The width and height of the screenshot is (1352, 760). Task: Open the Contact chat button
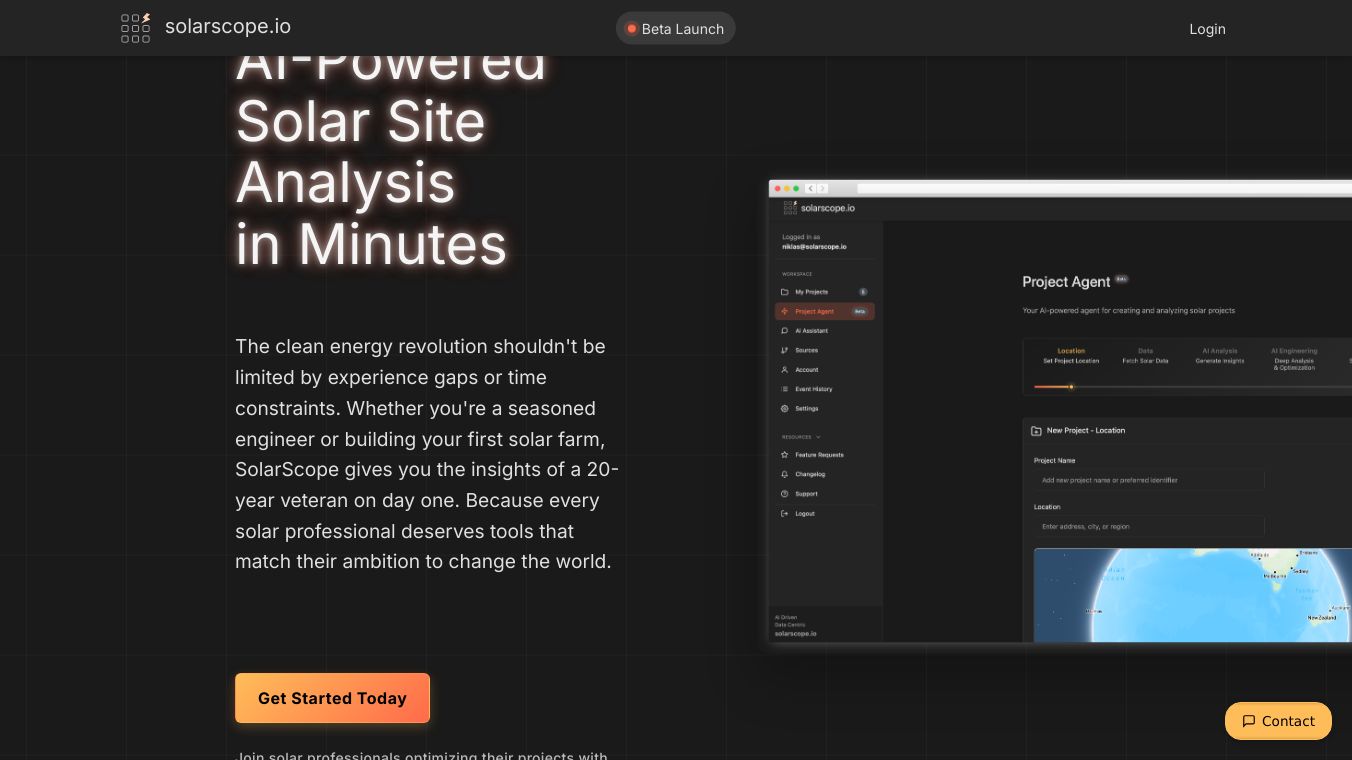click(1278, 721)
